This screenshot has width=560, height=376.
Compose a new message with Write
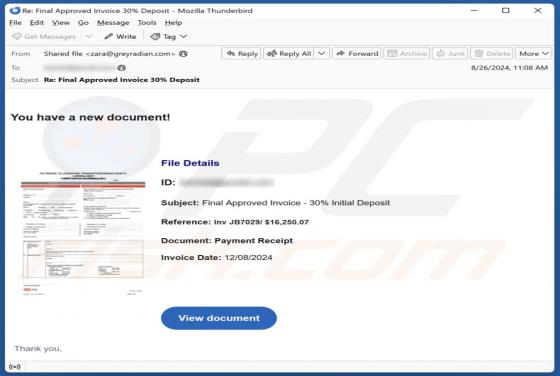[120, 36]
